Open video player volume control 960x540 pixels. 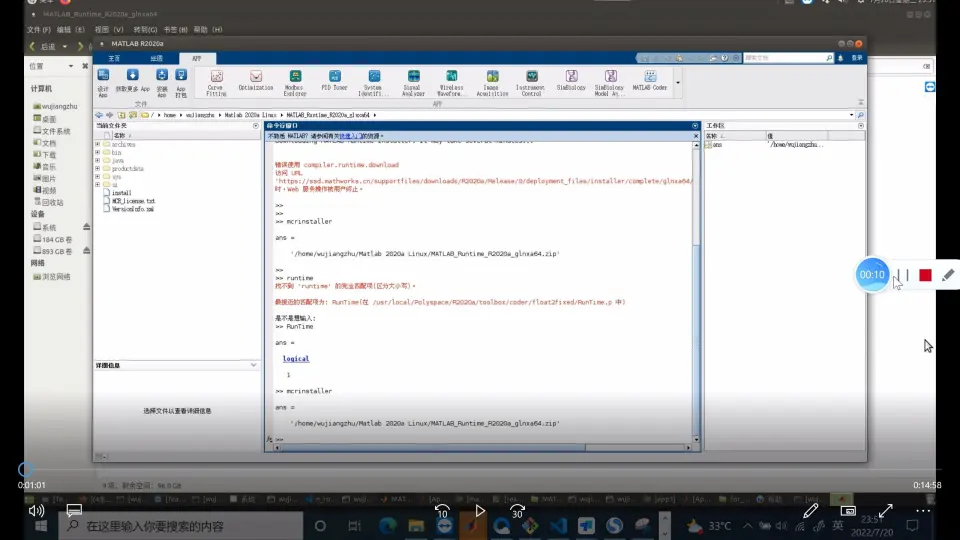[x=36, y=510]
